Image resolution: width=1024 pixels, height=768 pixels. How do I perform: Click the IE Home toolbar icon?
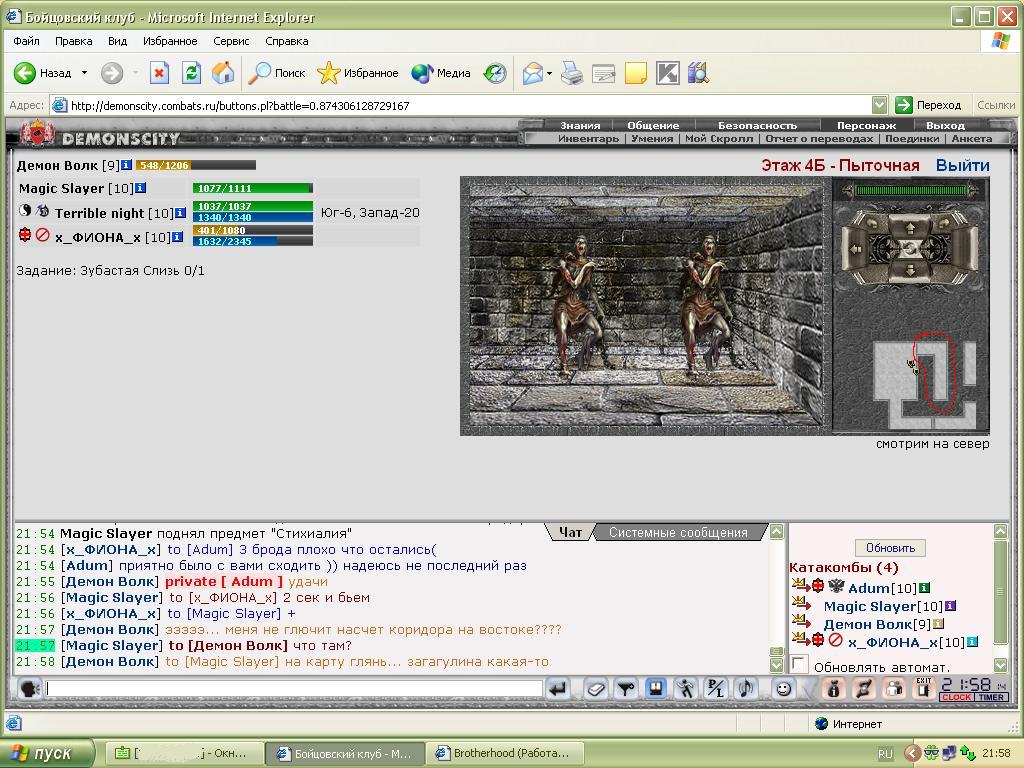tap(223, 72)
